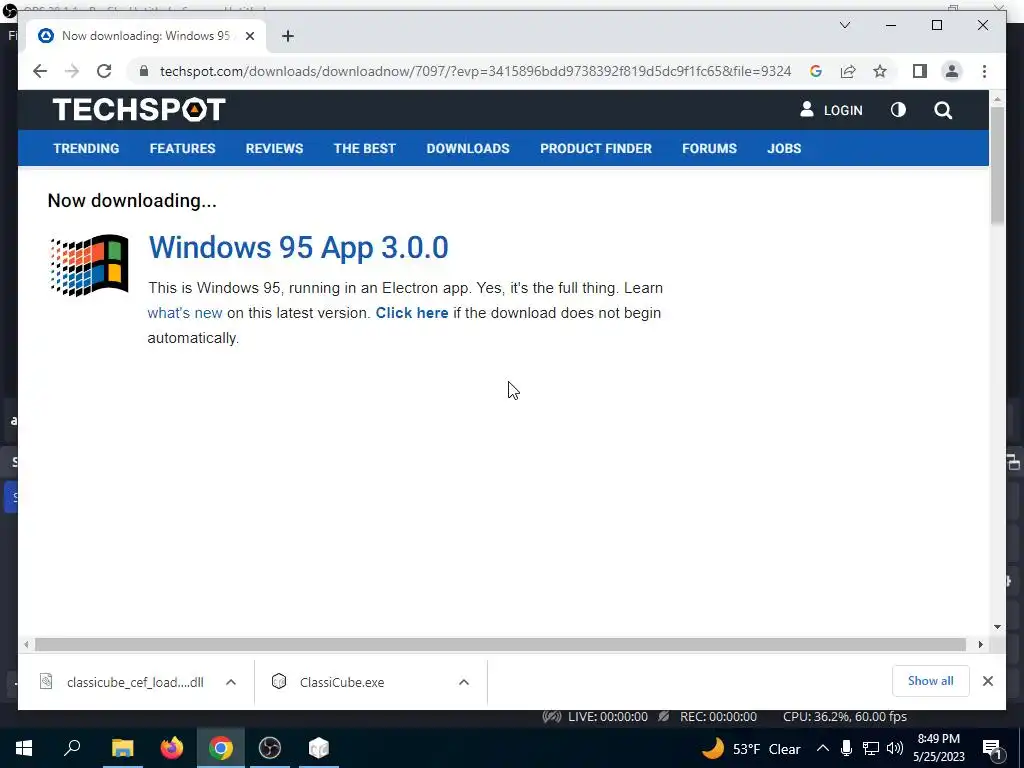Switch to ClassiCube cube icon in taskbar
1024x768 pixels.
tap(319, 748)
